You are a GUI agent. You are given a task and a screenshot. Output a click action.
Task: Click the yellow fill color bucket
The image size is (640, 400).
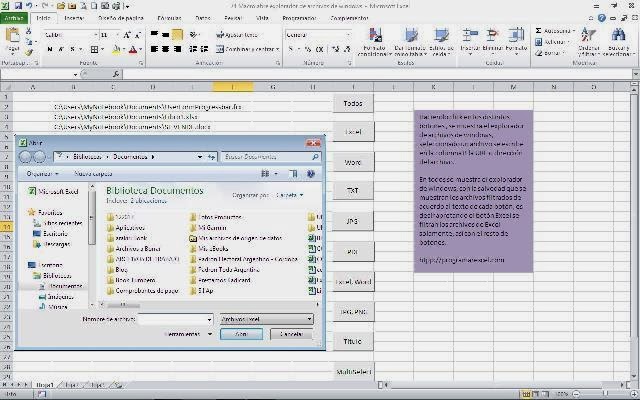coord(116,49)
